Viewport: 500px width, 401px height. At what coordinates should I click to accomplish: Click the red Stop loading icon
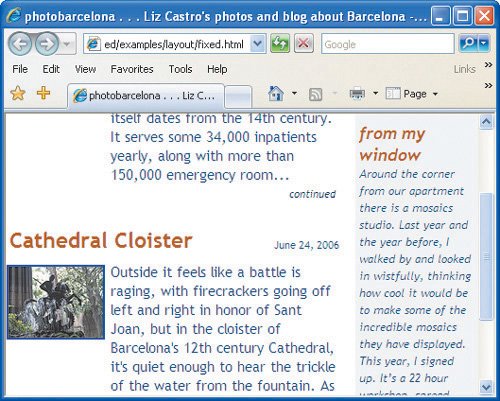tap(304, 44)
